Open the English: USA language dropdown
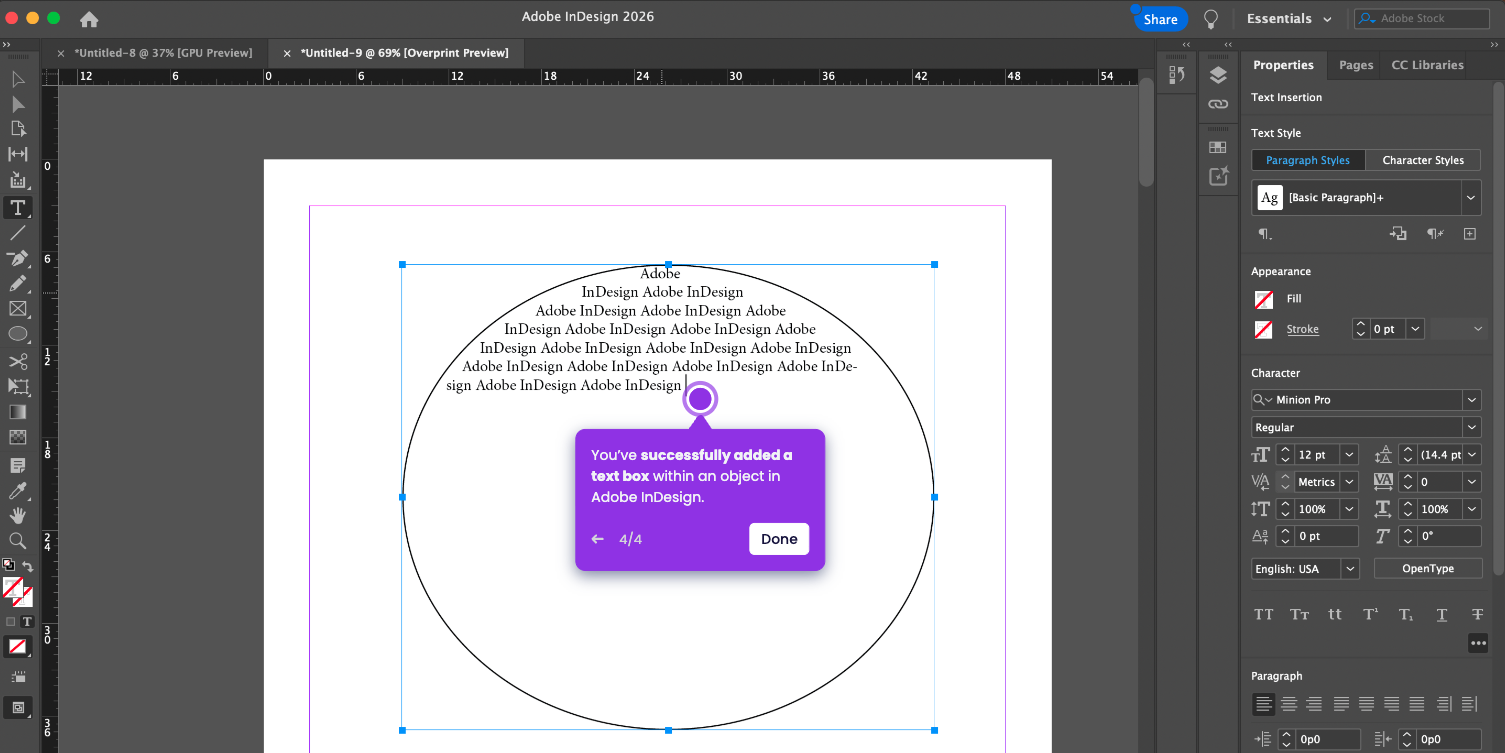 (1349, 569)
